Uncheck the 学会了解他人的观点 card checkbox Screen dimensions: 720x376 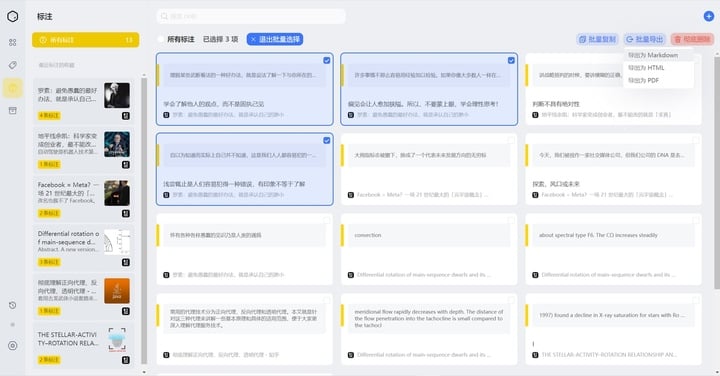[x=326, y=61]
